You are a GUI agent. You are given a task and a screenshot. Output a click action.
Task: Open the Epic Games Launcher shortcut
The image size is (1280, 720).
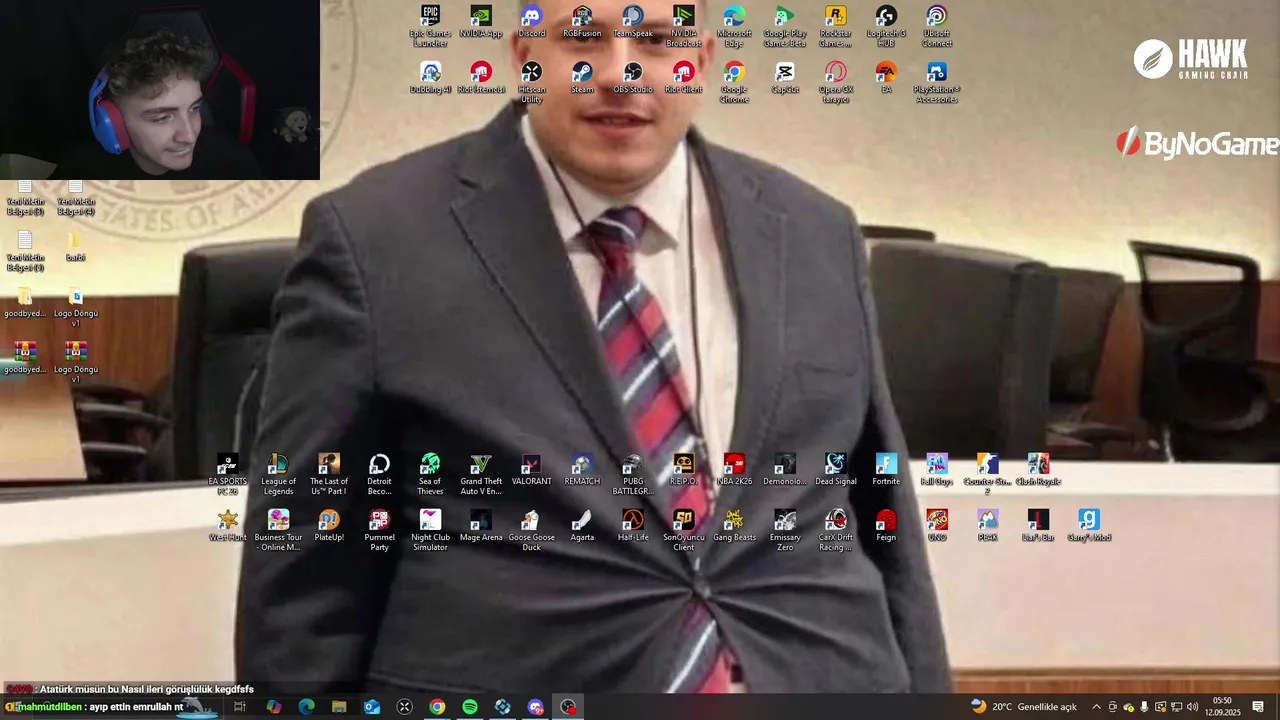430,26
